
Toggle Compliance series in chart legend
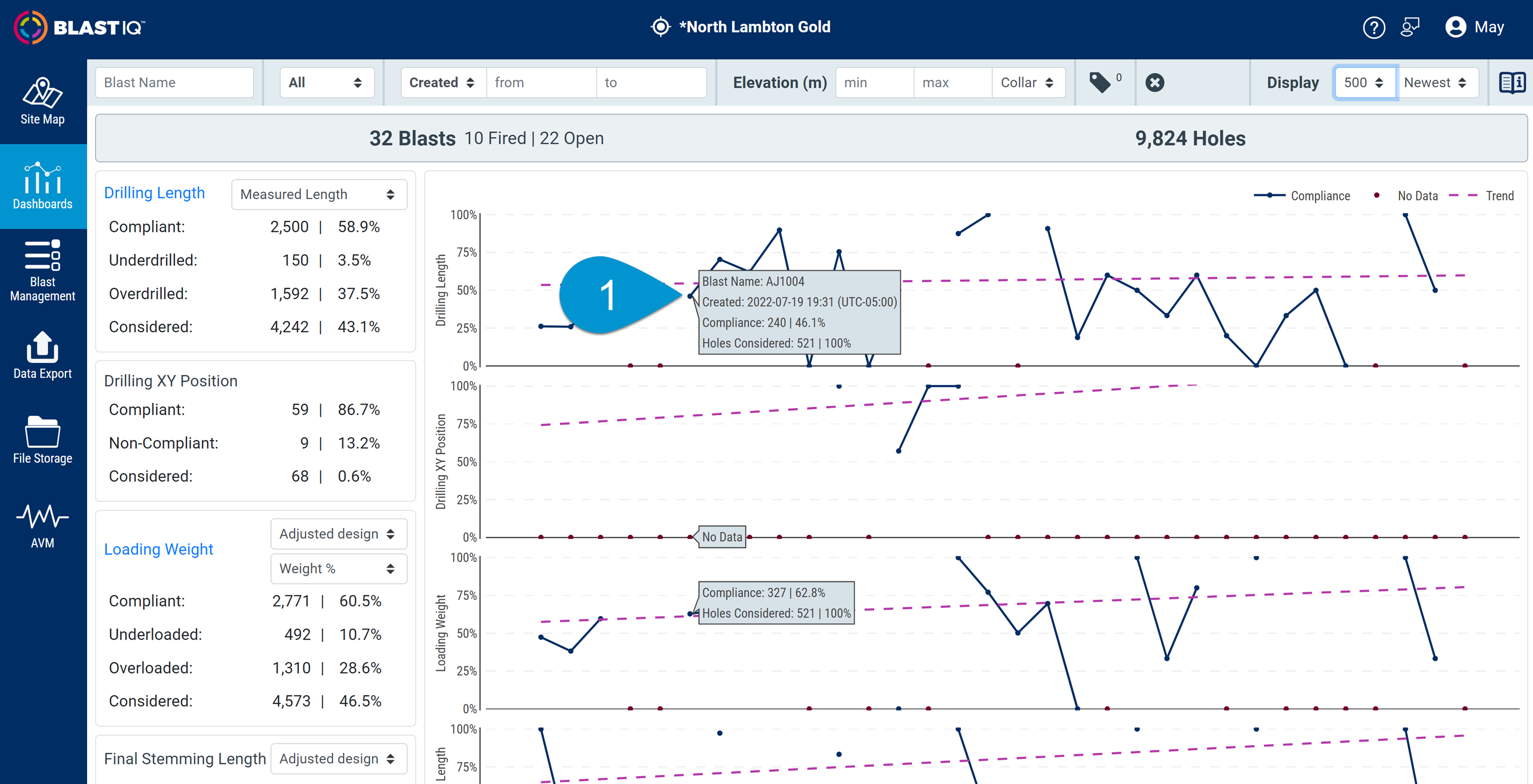tap(1302, 196)
